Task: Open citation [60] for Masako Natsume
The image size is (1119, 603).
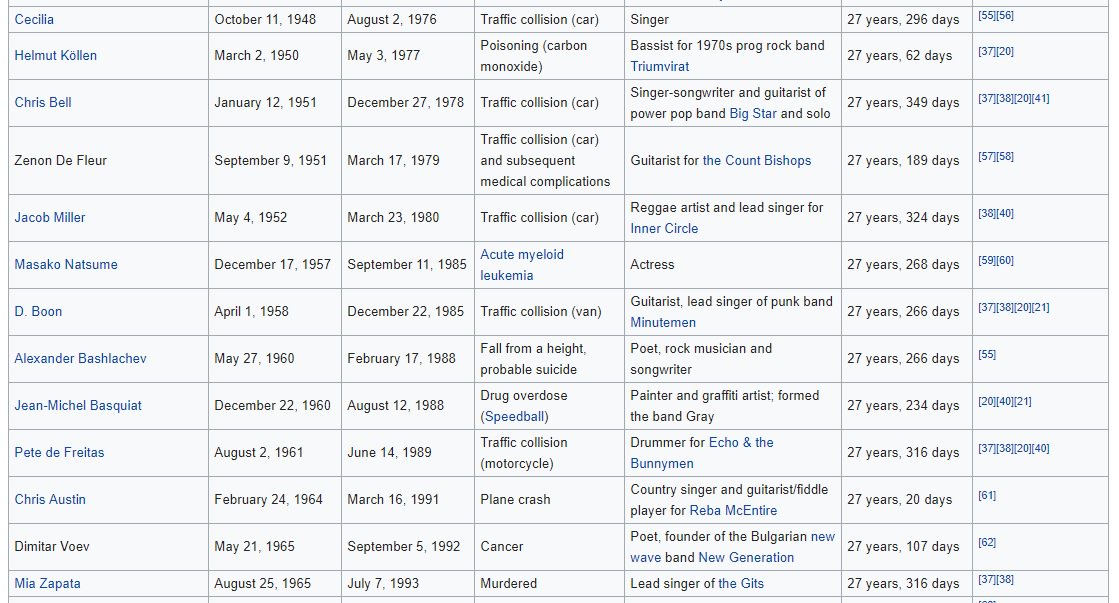Action: point(1005,260)
